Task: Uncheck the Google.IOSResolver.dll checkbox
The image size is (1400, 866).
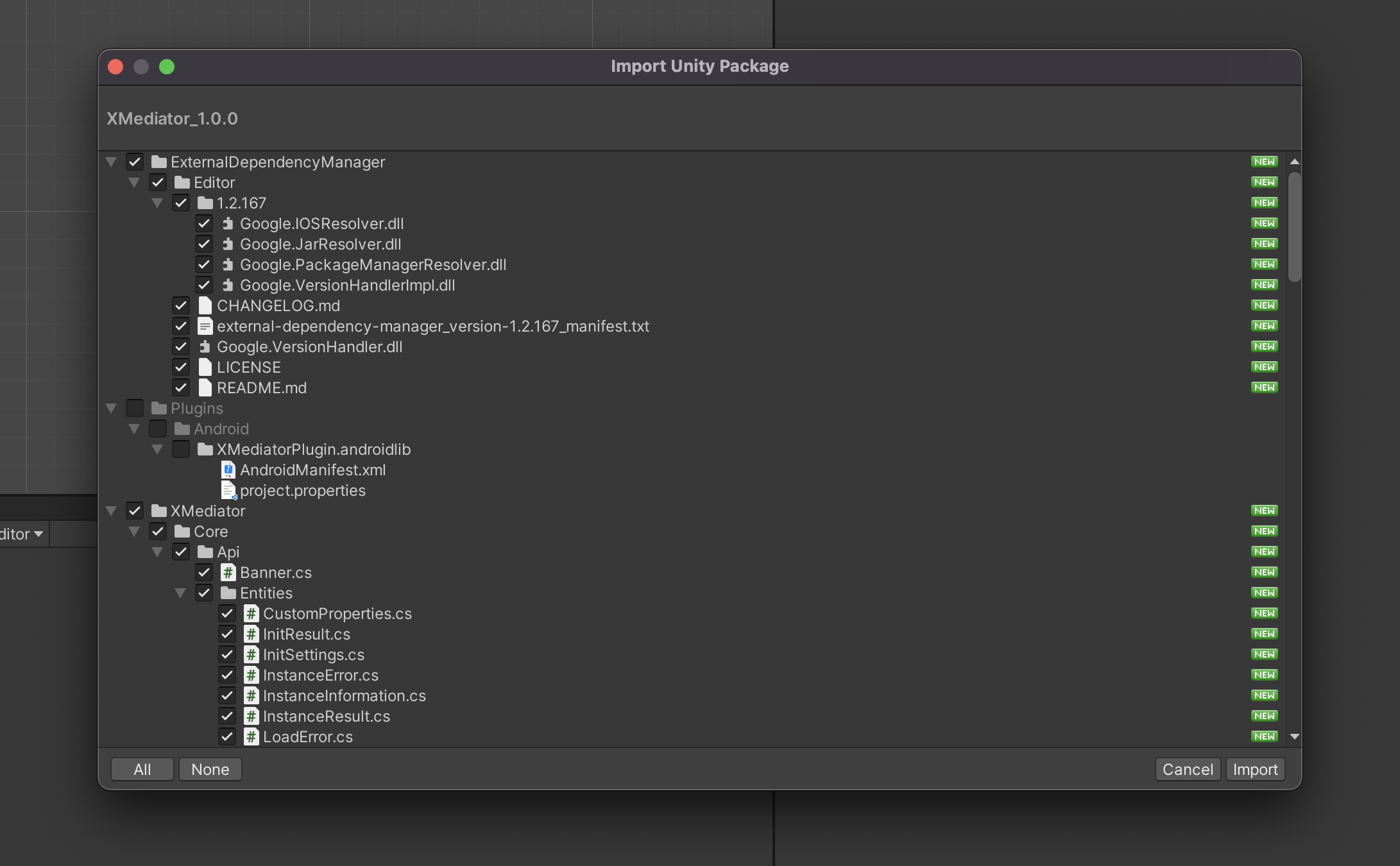Action: [x=204, y=224]
